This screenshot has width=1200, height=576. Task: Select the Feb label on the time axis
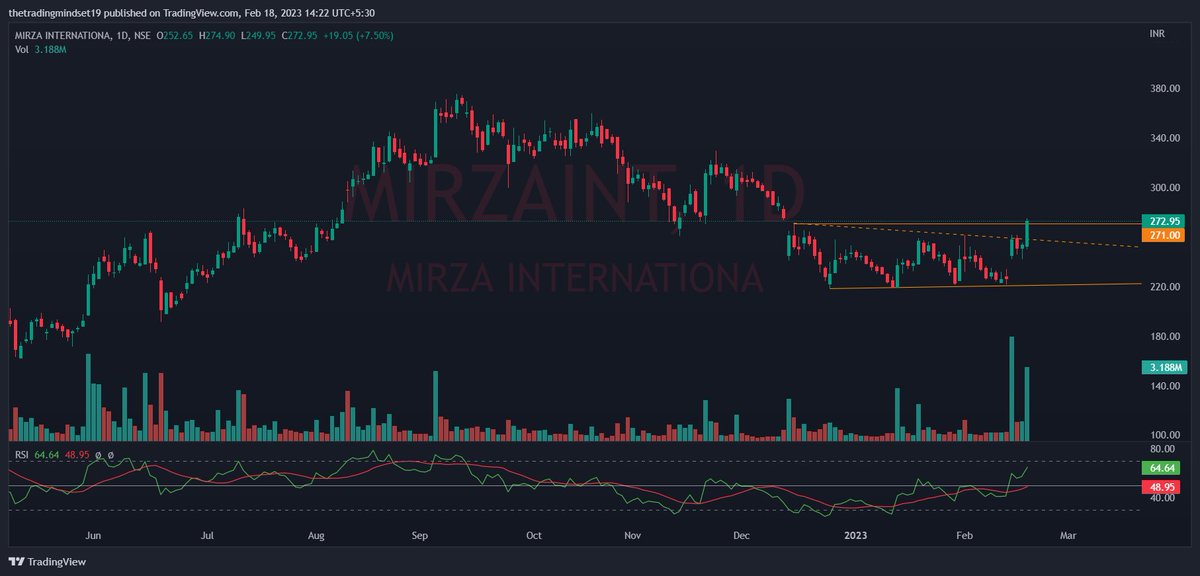tap(963, 535)
